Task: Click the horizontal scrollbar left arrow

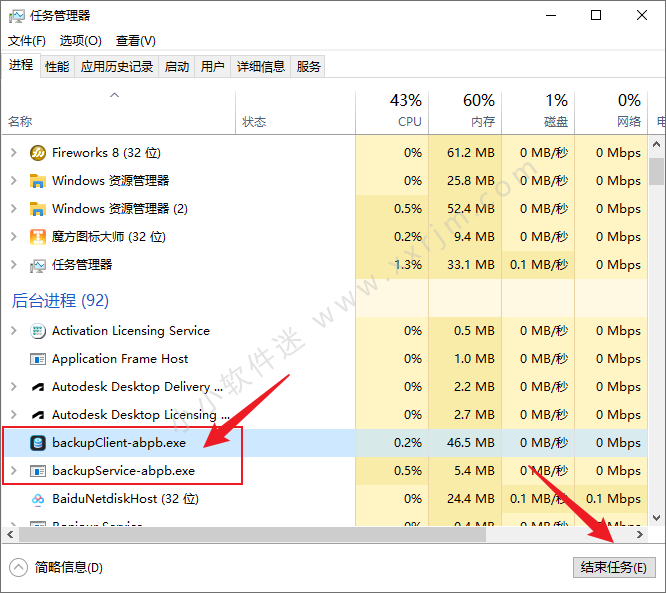Action: coord(10,534)
